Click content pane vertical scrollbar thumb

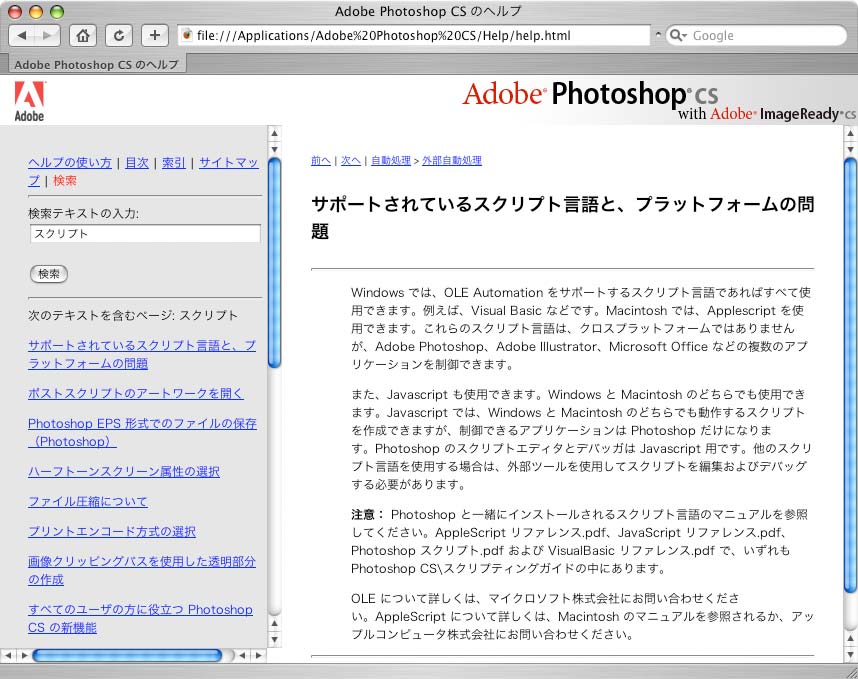tap(850, 376)
